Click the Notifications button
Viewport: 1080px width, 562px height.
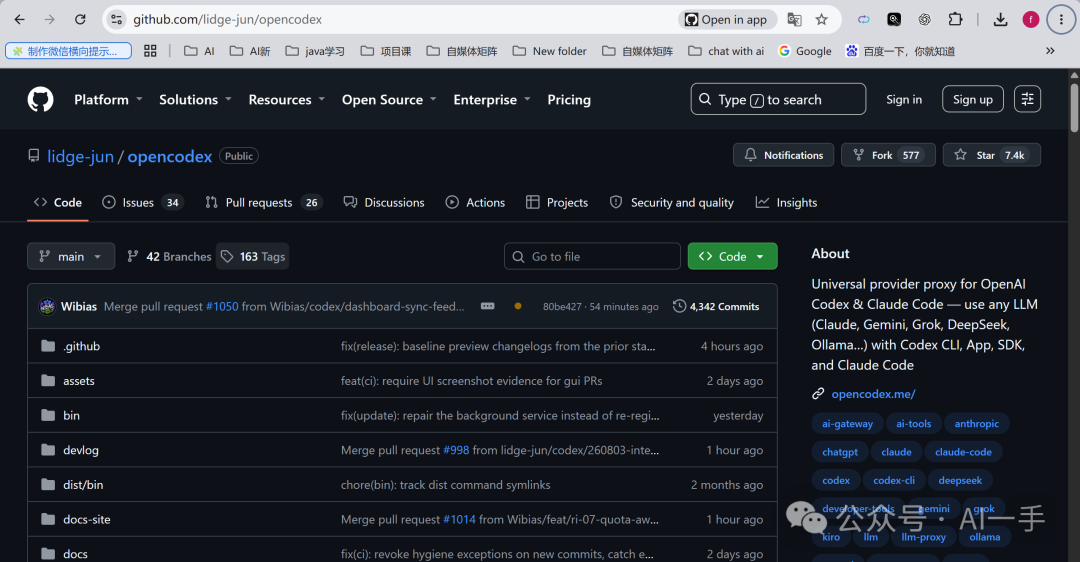tap(783, 155)
